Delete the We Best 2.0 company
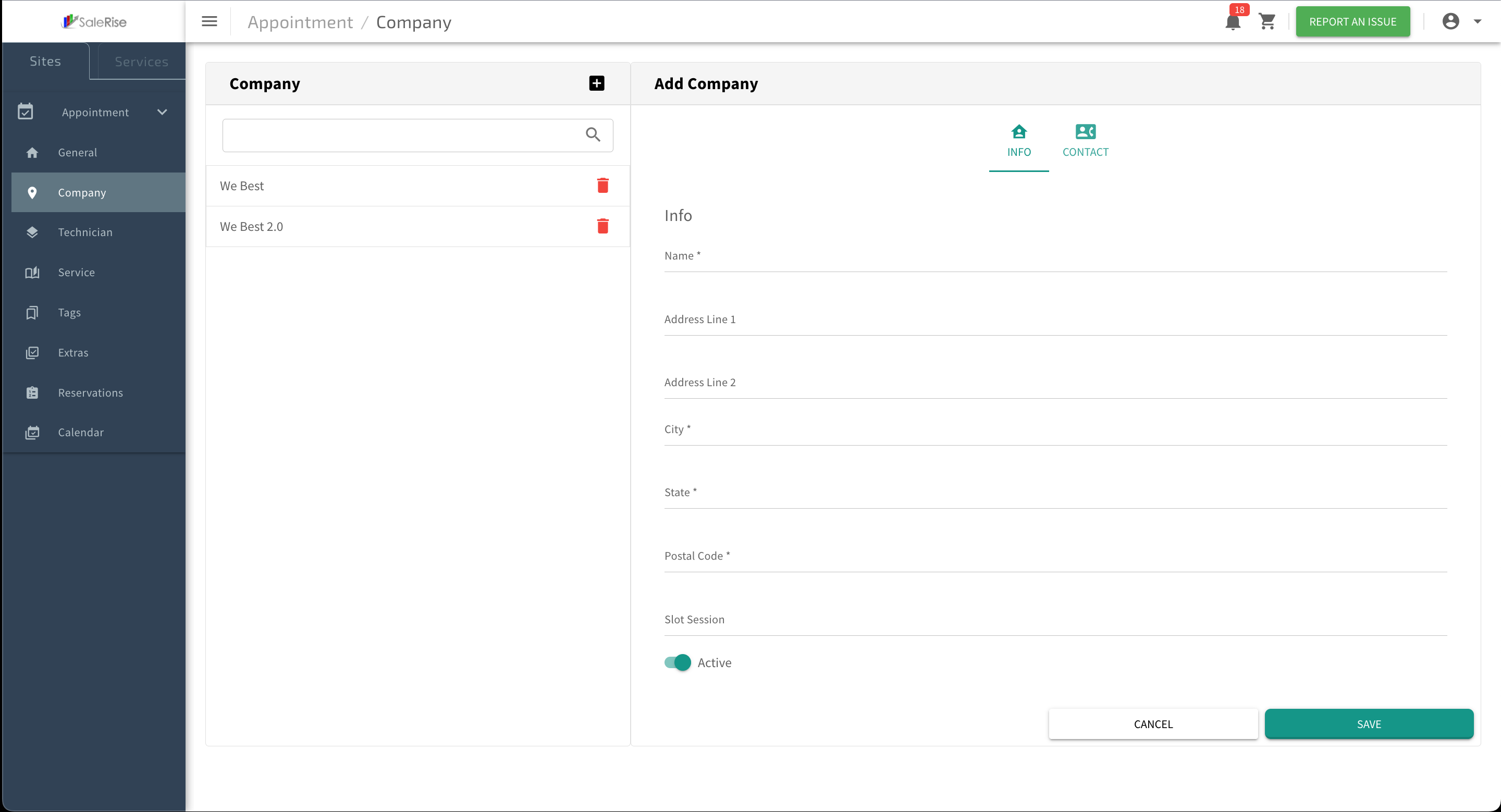Image resolution: width=1501 pixels, height=812 pixels. pos(602,226)
